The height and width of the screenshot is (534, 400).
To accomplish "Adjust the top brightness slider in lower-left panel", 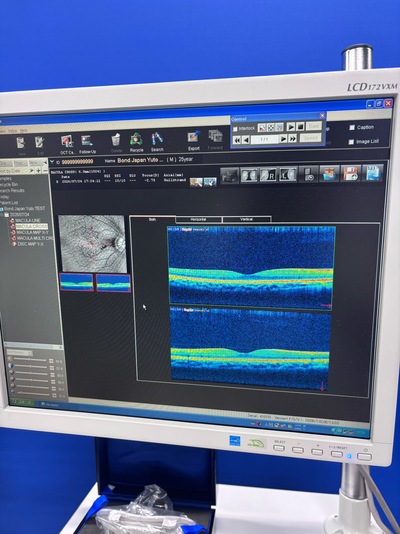I will pos(31,360).
